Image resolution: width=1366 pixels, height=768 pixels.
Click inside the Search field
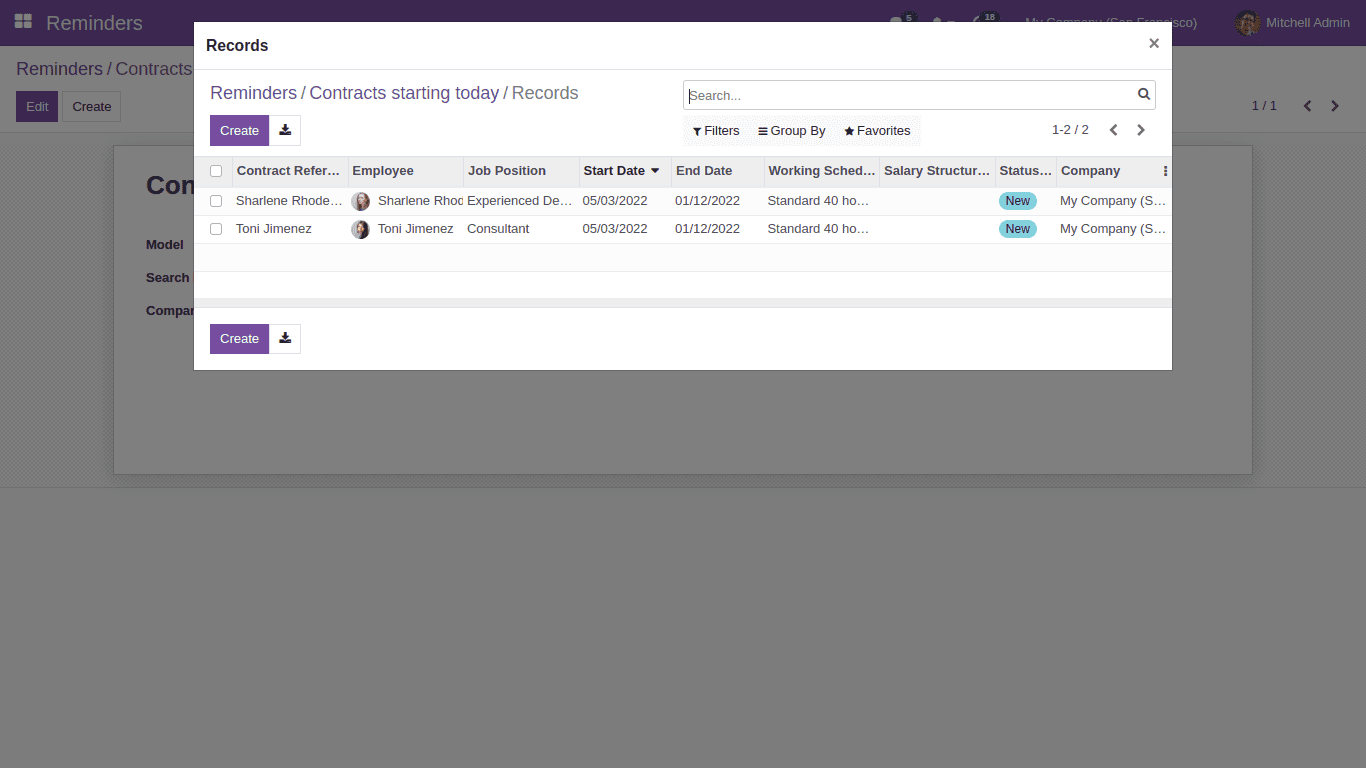point(900,95)
